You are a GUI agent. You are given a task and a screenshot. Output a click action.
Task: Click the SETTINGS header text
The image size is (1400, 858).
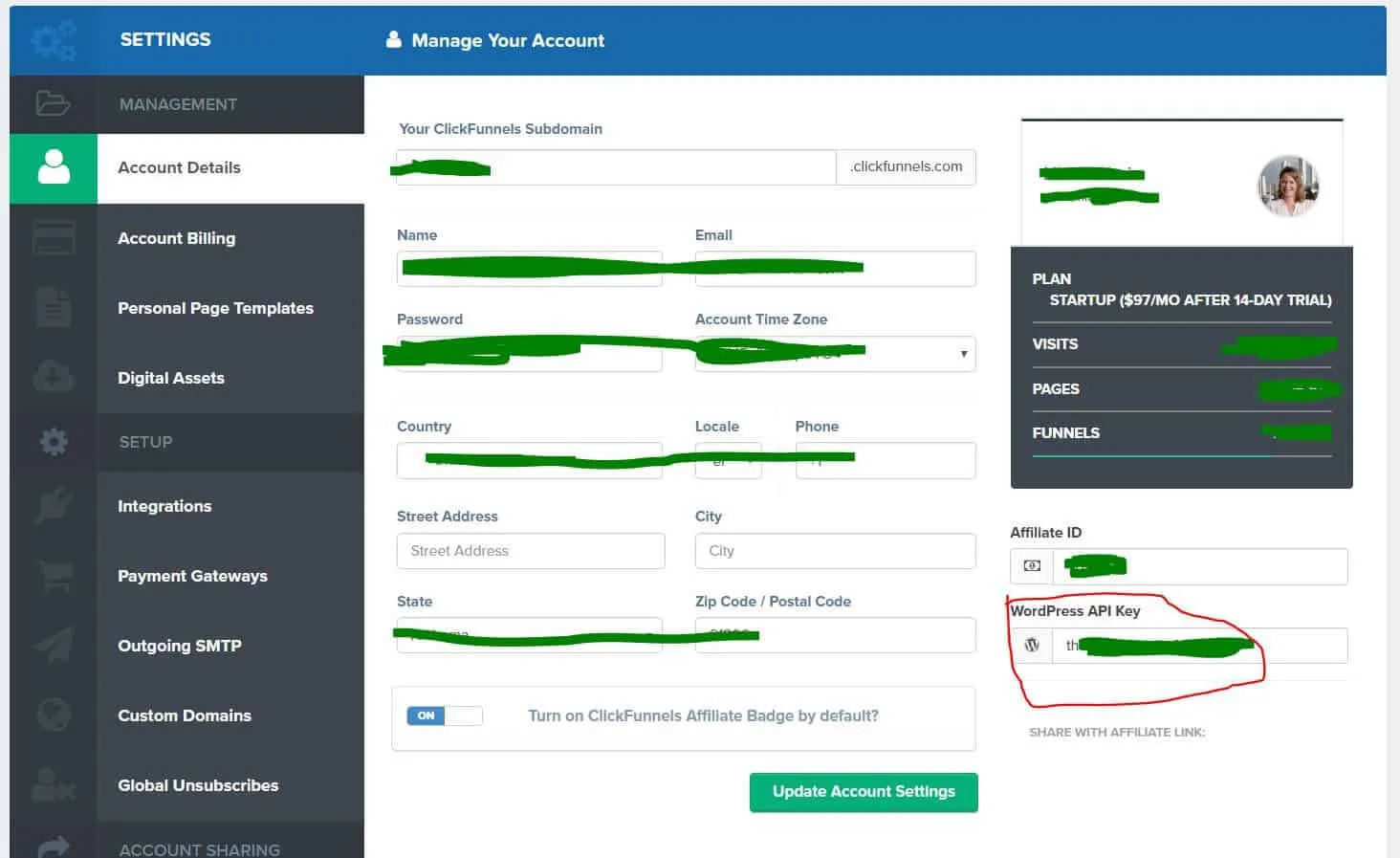pyautogui.click(x=165, y=39)
